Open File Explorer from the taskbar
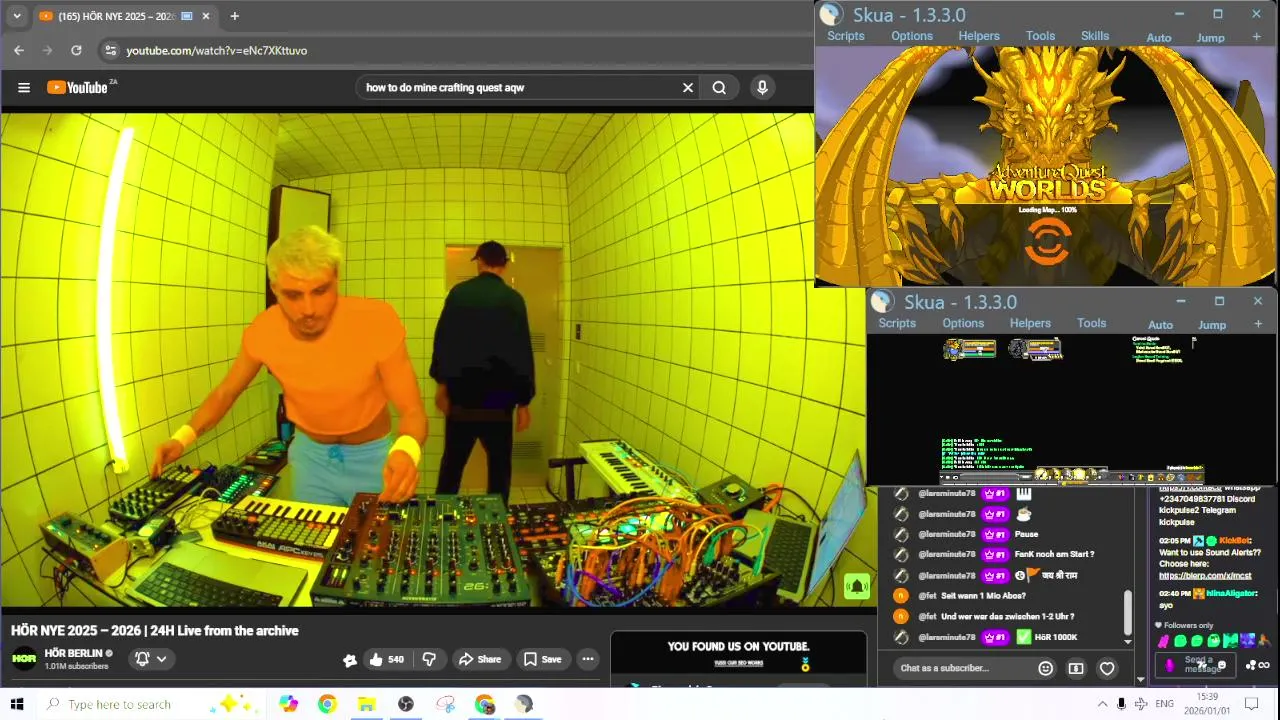 click(x=366, y=704)
